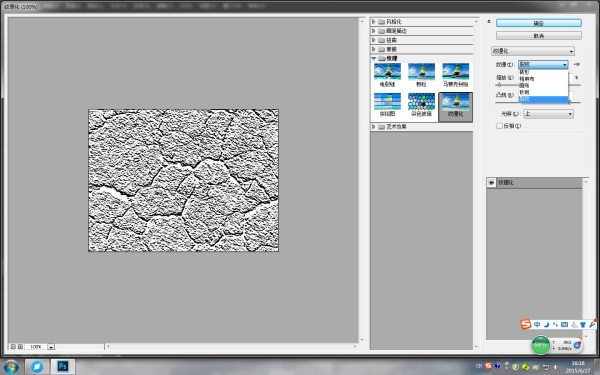Click the Sogou punctuation mode icon
The height and width of the screenshot is (375, 600).
tap(555, 324)
